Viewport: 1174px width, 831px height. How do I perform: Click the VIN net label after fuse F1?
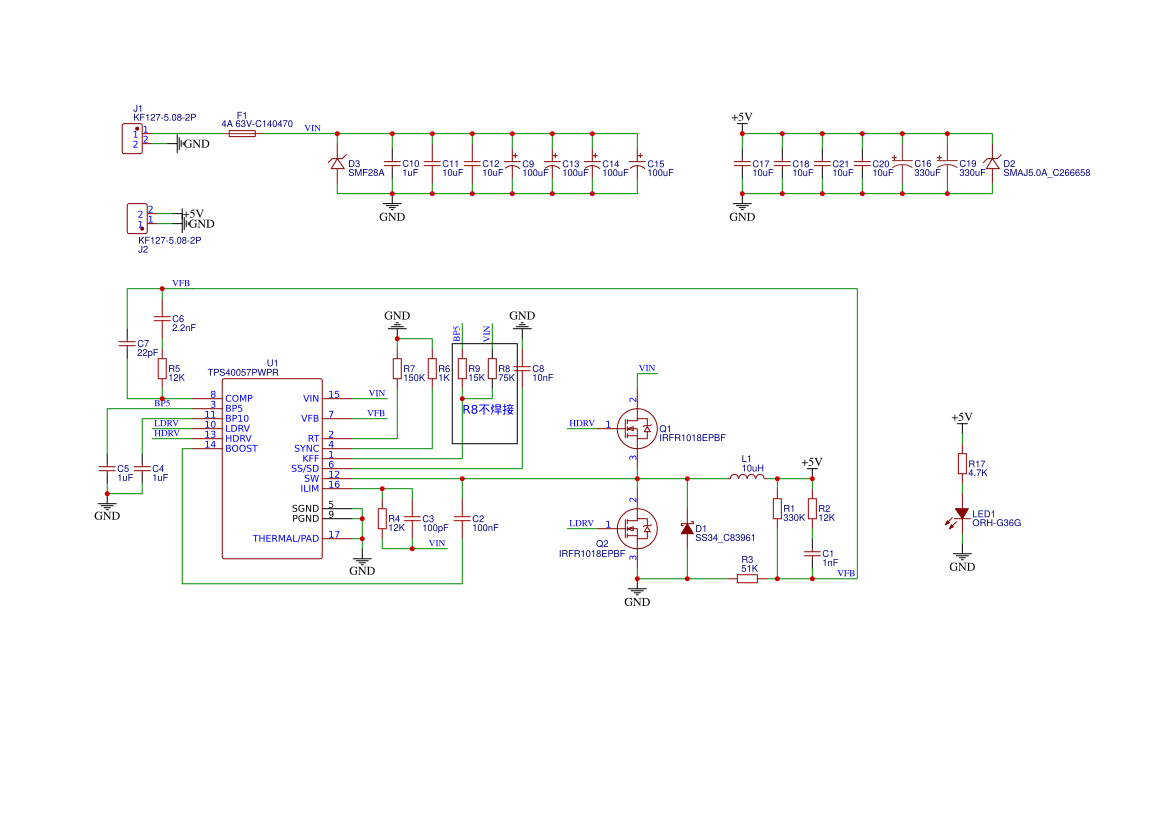312,128
